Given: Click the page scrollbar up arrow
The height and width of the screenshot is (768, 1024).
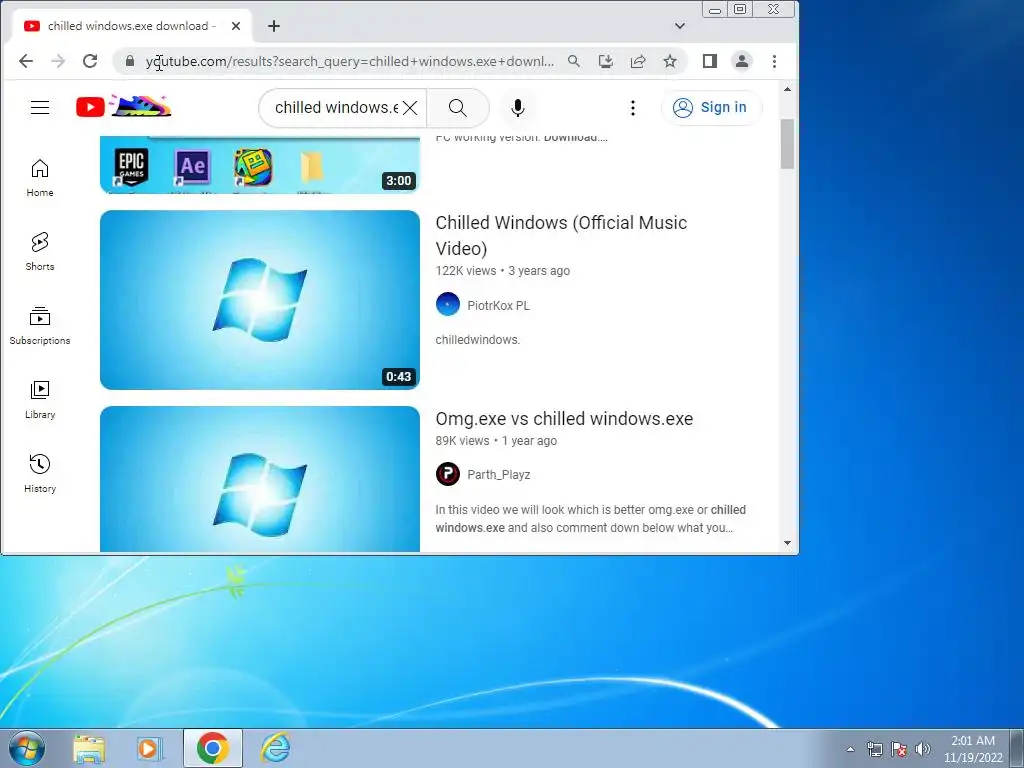Looking at the screenshot, I should (788, 89).
